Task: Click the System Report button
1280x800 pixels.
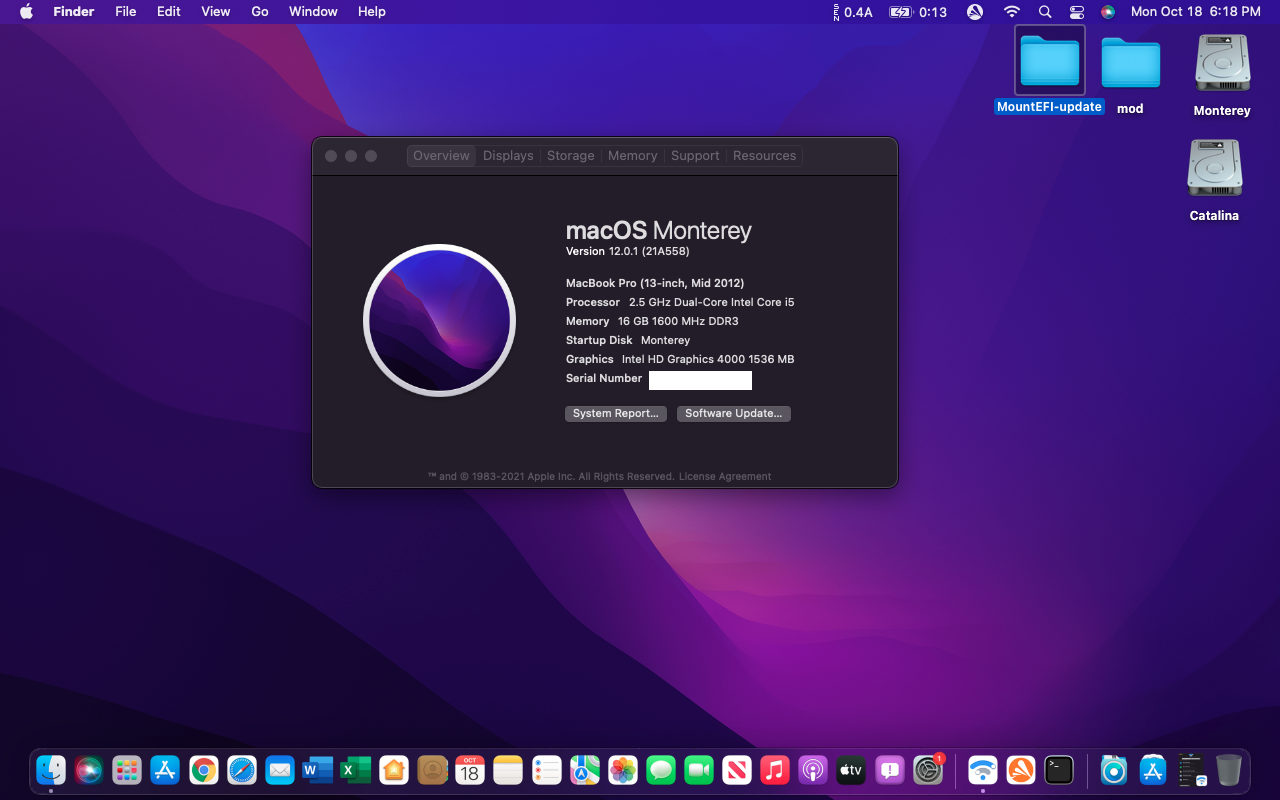Action: tap(616, 414)
